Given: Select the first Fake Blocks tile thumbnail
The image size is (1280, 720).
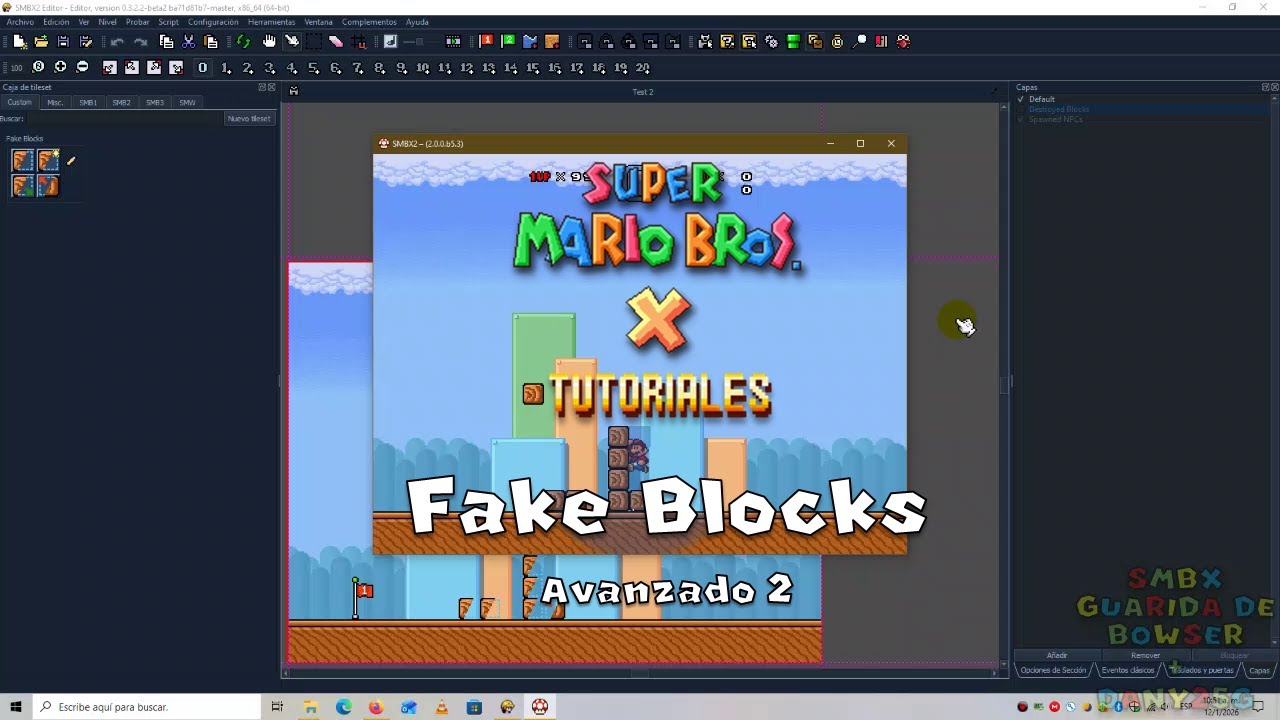Looking at the screenshot, I should 22,160.
